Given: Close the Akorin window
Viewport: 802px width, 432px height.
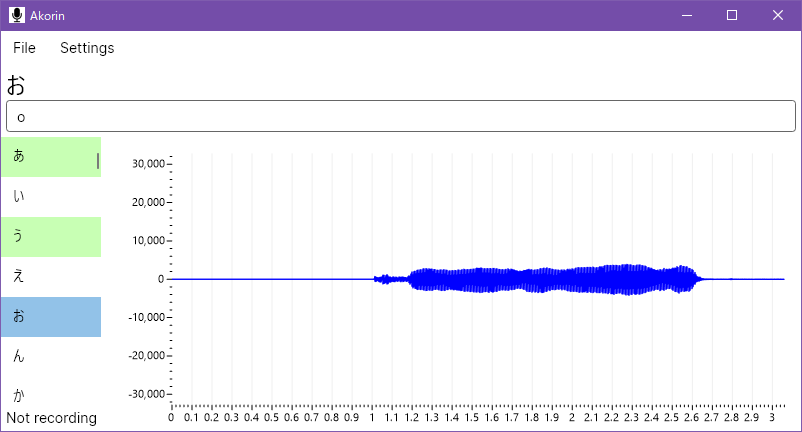Looking at the screenshot, I should [x=777, y=15].
